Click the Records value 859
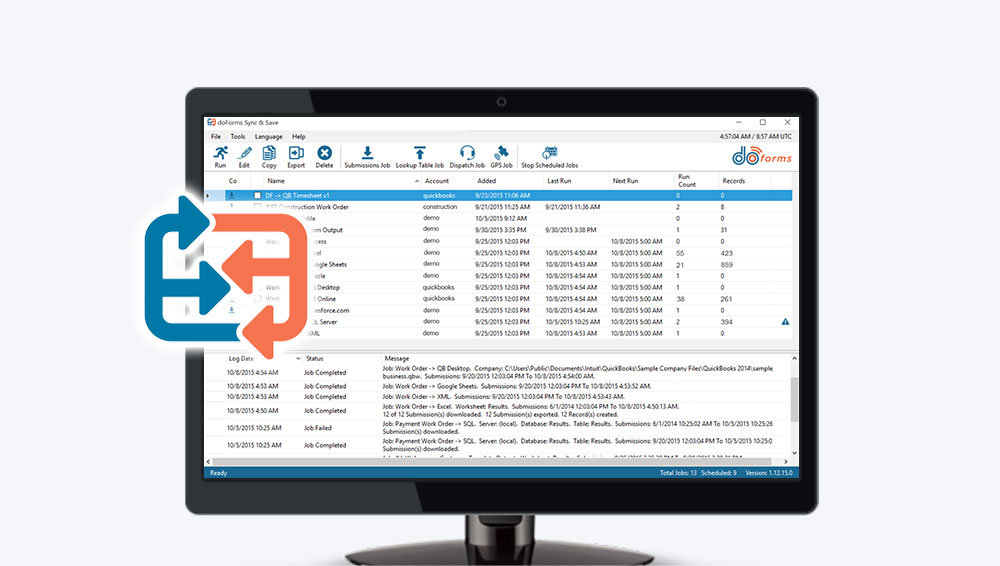The height and width of the screenshot is (566, 1000). [726, 265]
